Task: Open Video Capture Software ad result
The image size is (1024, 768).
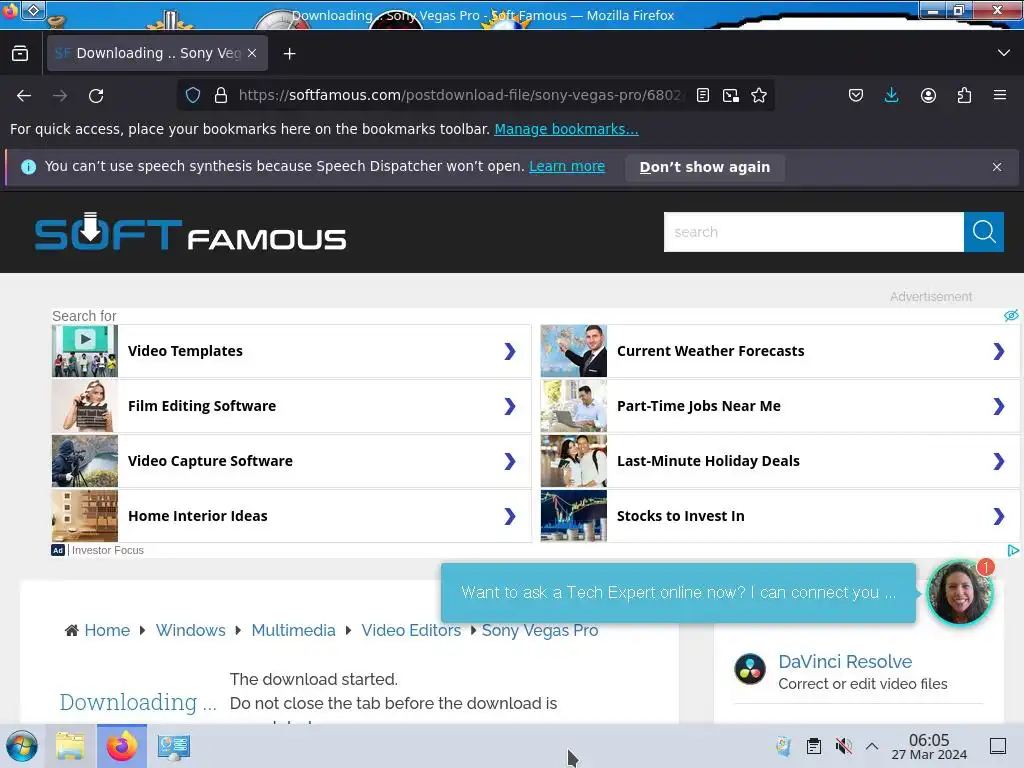Action: click(291, 461)
